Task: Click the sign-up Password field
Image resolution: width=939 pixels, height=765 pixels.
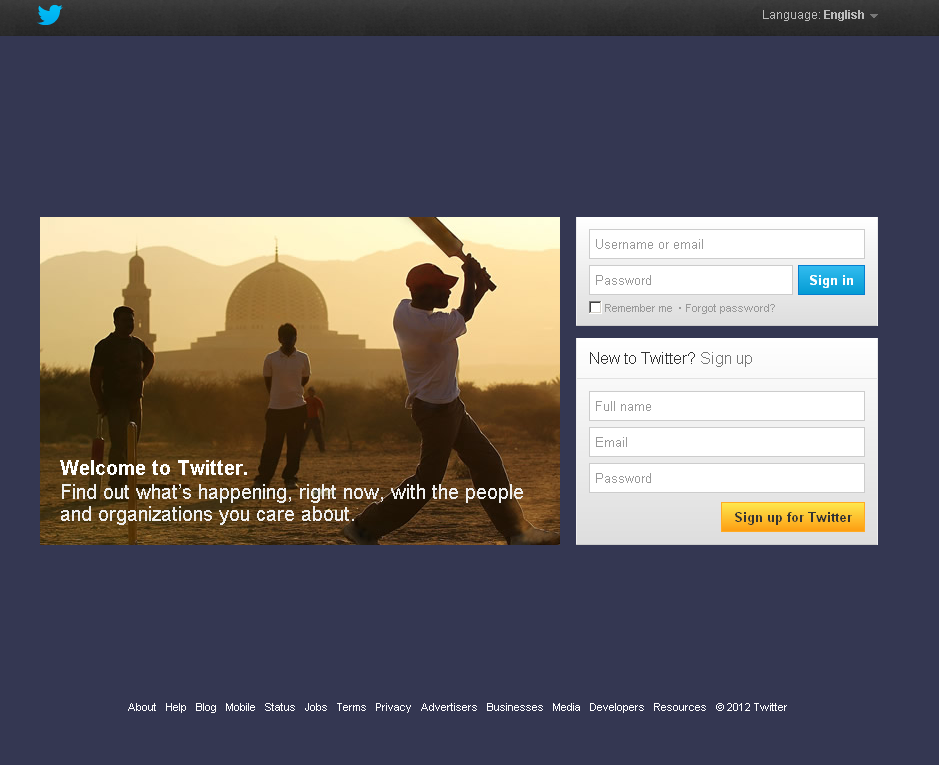Action: (x=726, y=478)
